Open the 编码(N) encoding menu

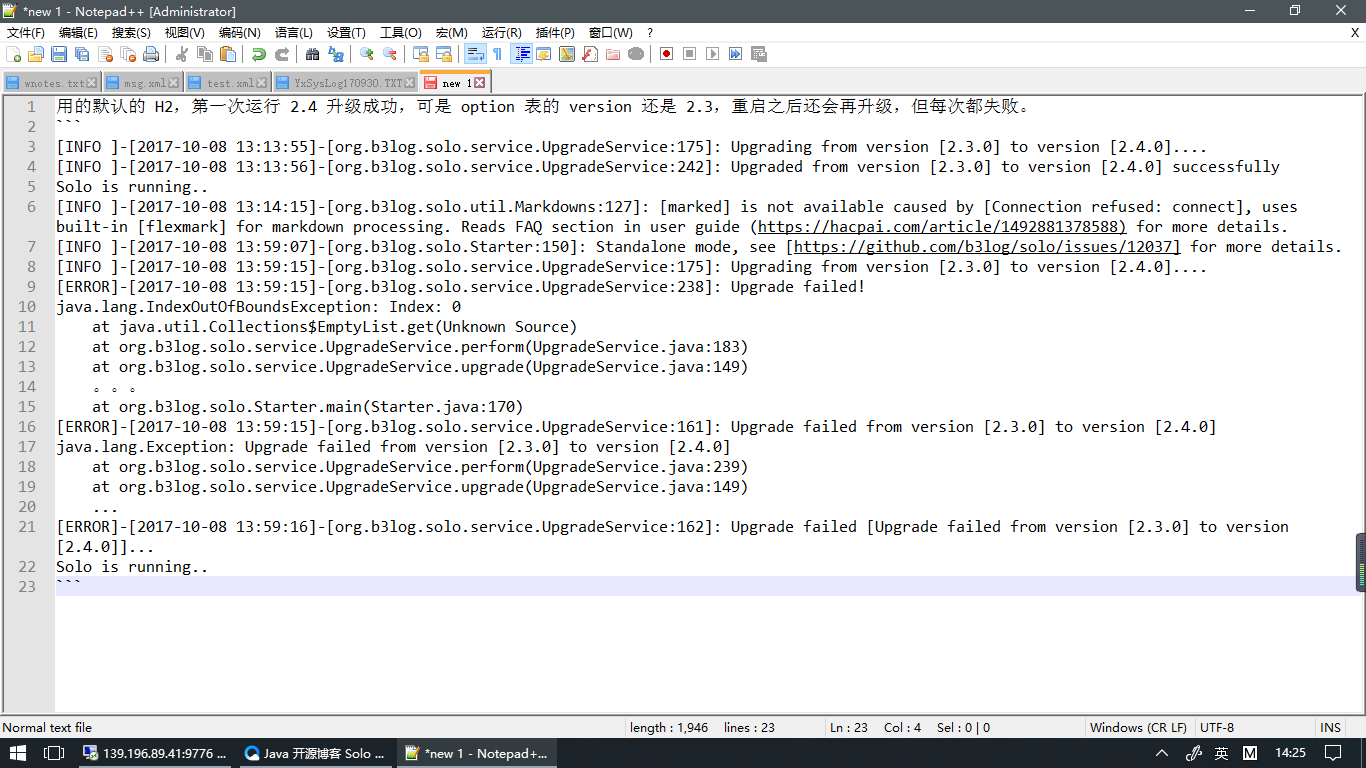click(239, 33)
